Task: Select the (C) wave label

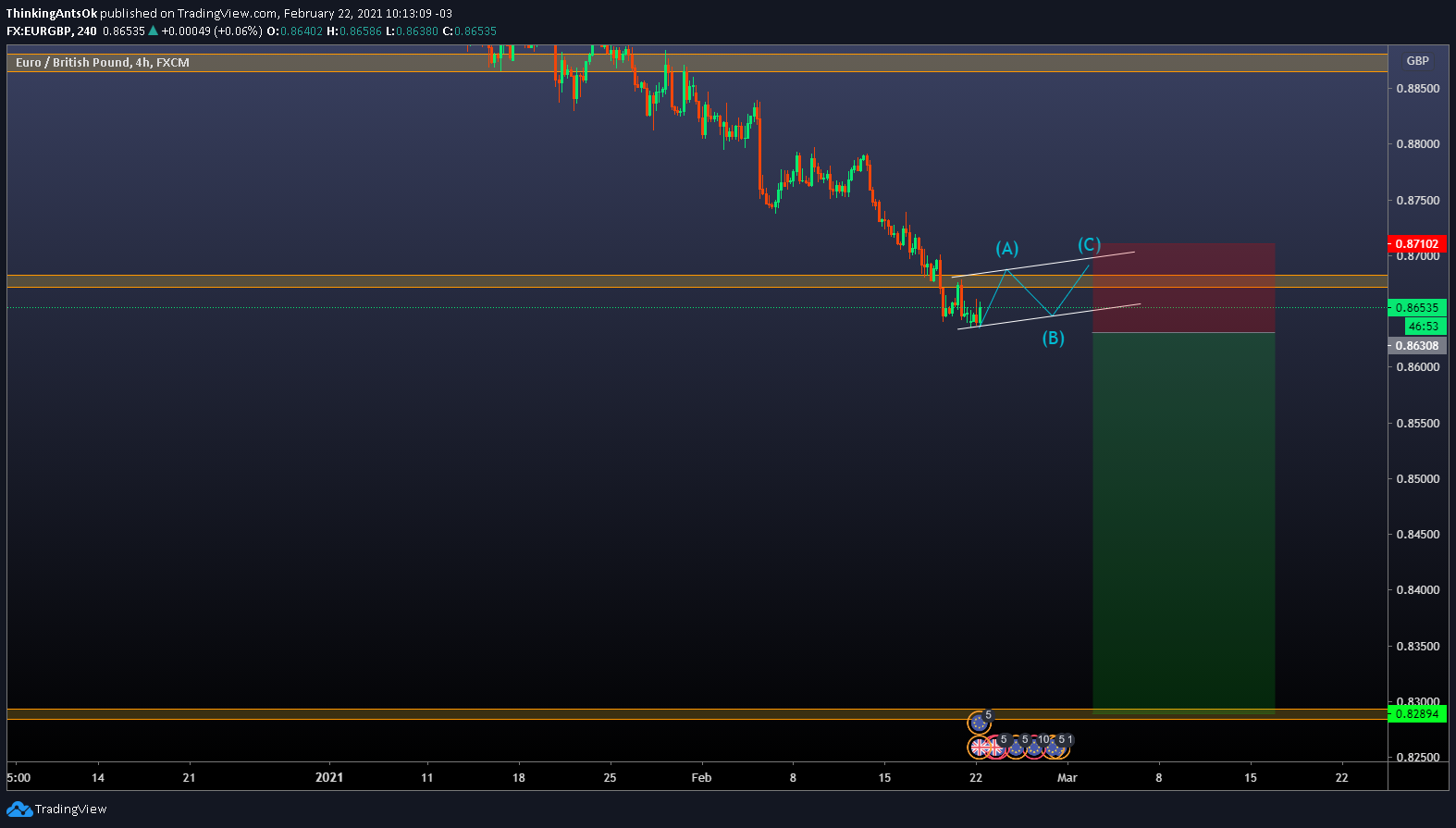Action: point(1089,245)
